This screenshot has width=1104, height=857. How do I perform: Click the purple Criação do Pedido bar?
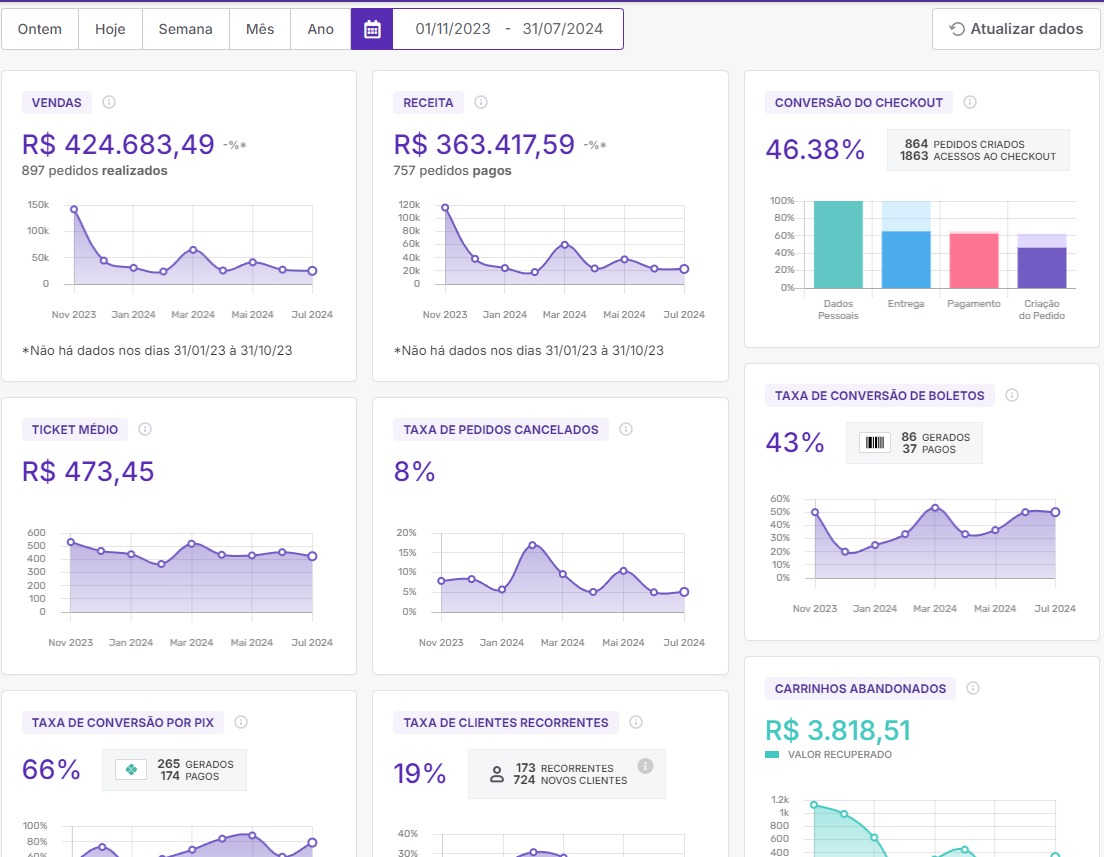pyautogui.click(x=1041, y=268)
